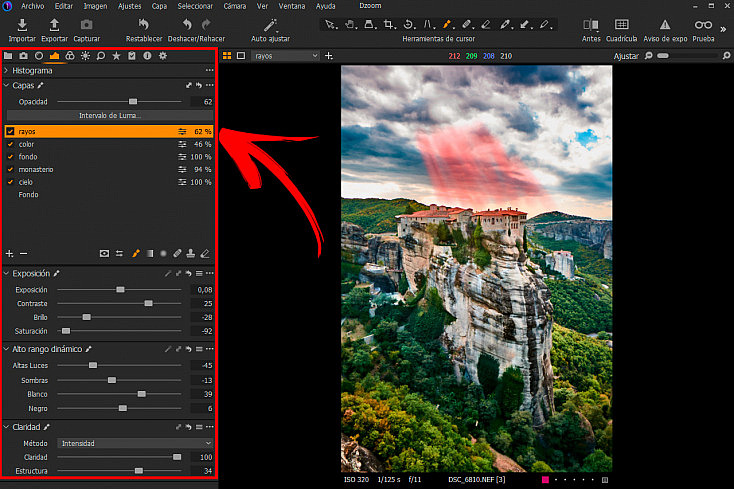Uncheck the color layer checkbox
The height and width of the screenshot is (489, 734).
tap(10, 144)
